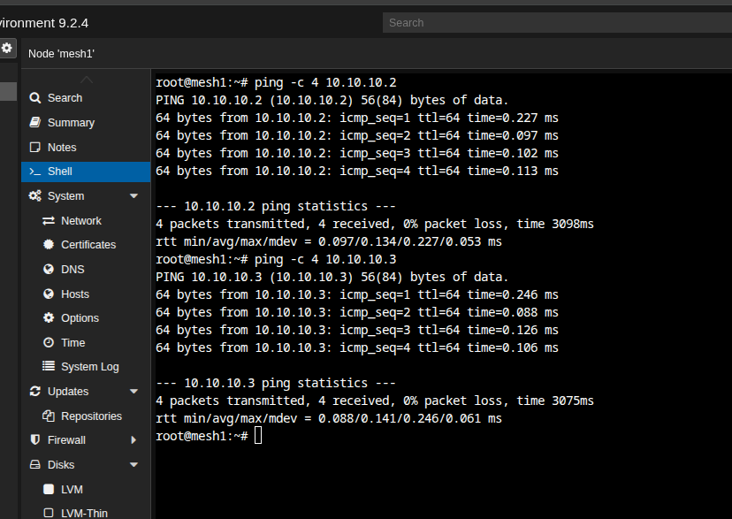
Task: Click the certificate badge icon next to Certificates
Action: tap(49, 245)
